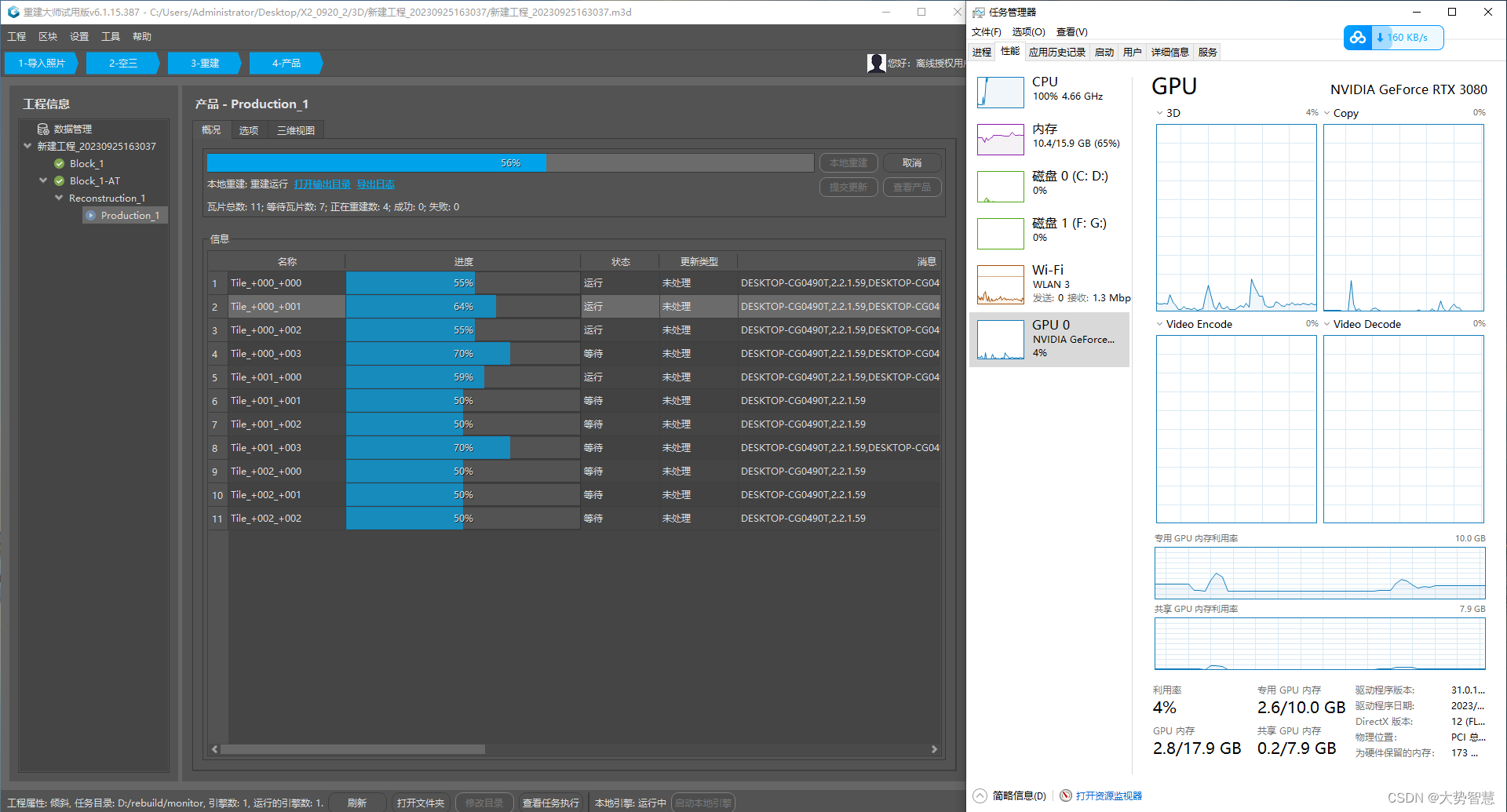Click the 刷新 button in the status bar
The width and height of the screenshot is (1507, 812).
357,803
